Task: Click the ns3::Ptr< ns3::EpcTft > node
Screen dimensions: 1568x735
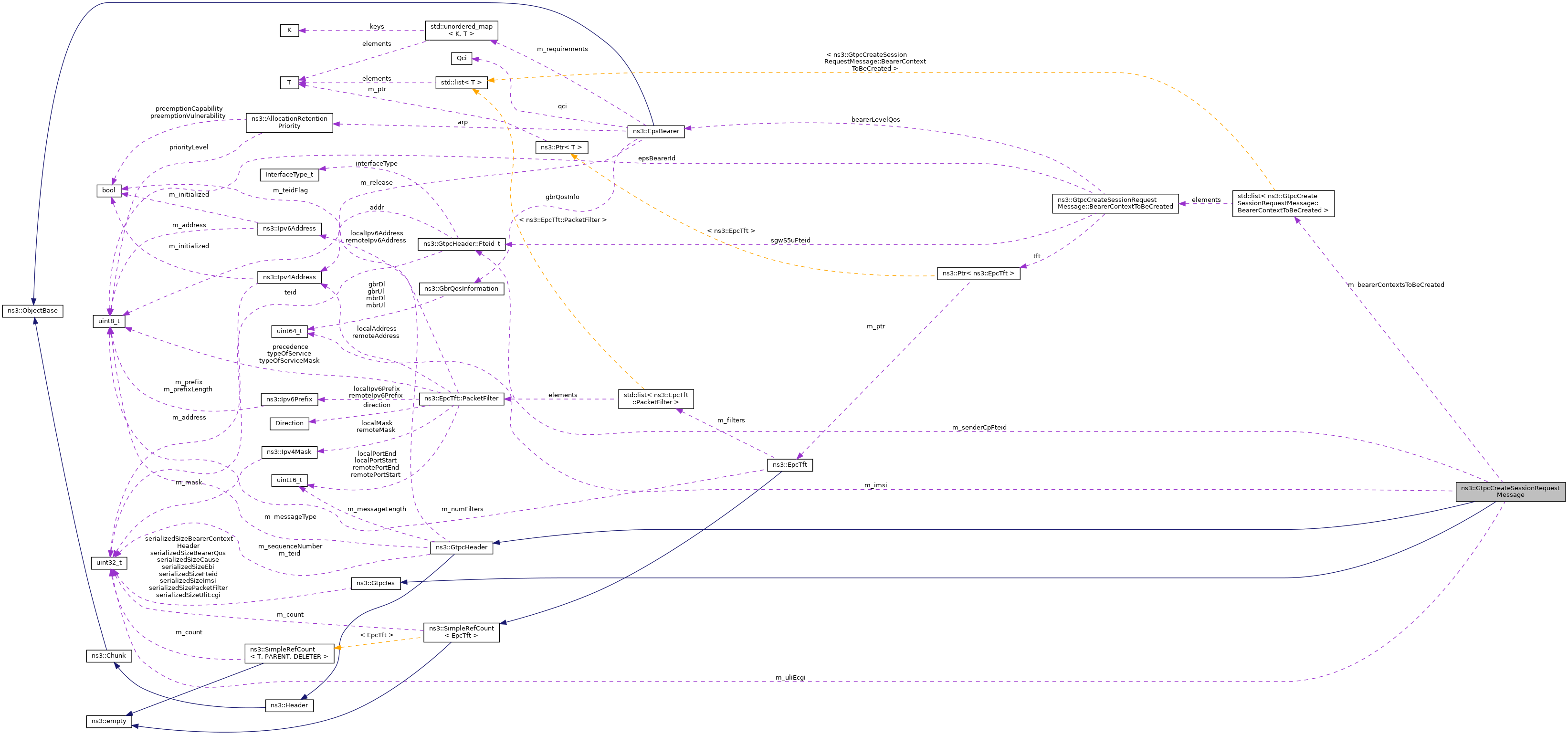Action: tap(978, 274)
